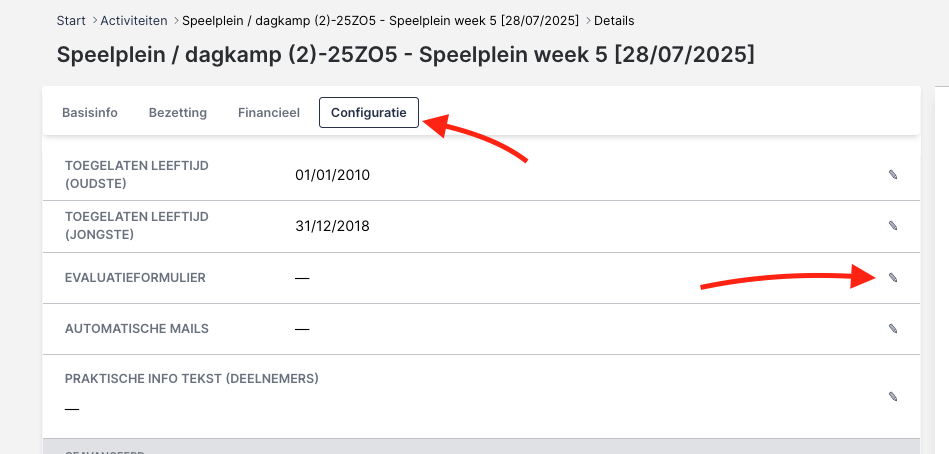Select the Automatische mails row label
Screen dimensions: 949x454
tap(137, 328)
